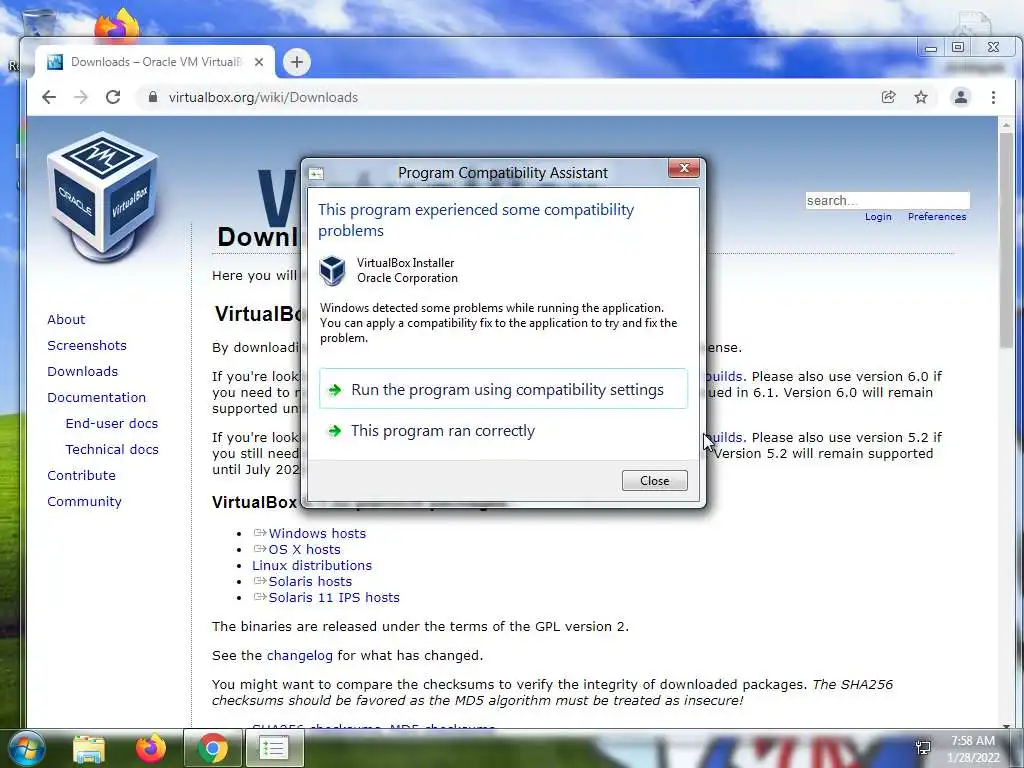Minimize the Chrome window
The width and height of the screenshot is (1024, 768).
point(931,48)
